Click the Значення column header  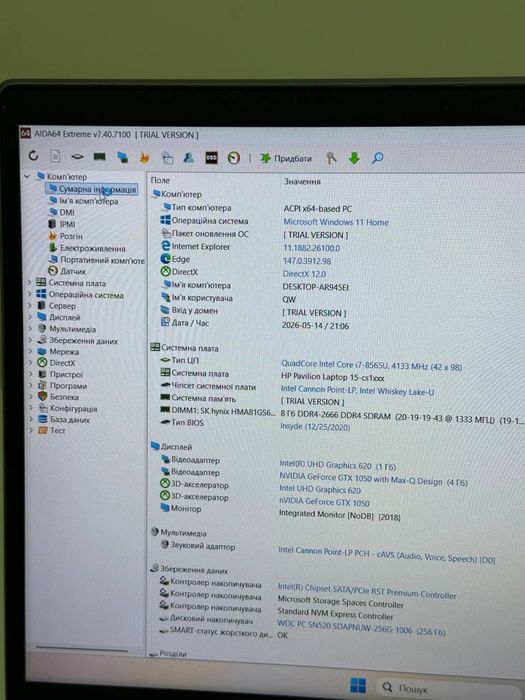point(302,181)
